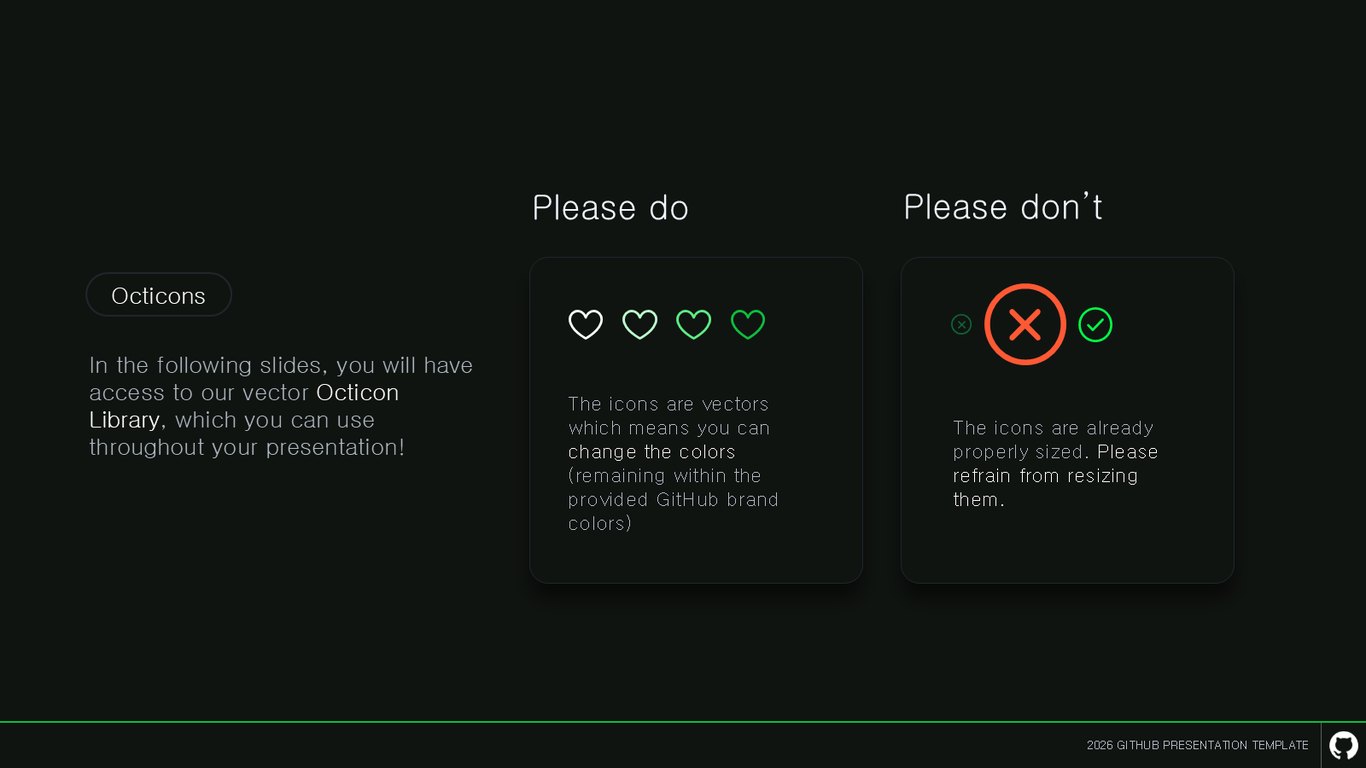The height and width of the screenshot is (768, 1366).
Task: Click the green checkmark circle icon
Action: pyautogui.click(x=1095, y=324)
